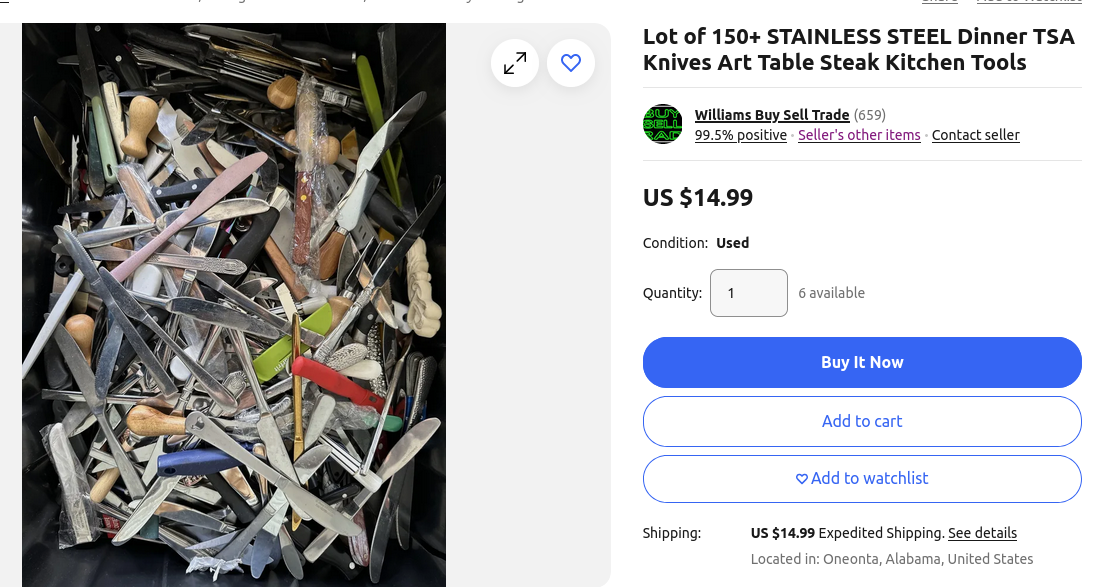Click the "6 available" stock text
Viewport: 1100px width, 587px height.
tap(831, 293)
